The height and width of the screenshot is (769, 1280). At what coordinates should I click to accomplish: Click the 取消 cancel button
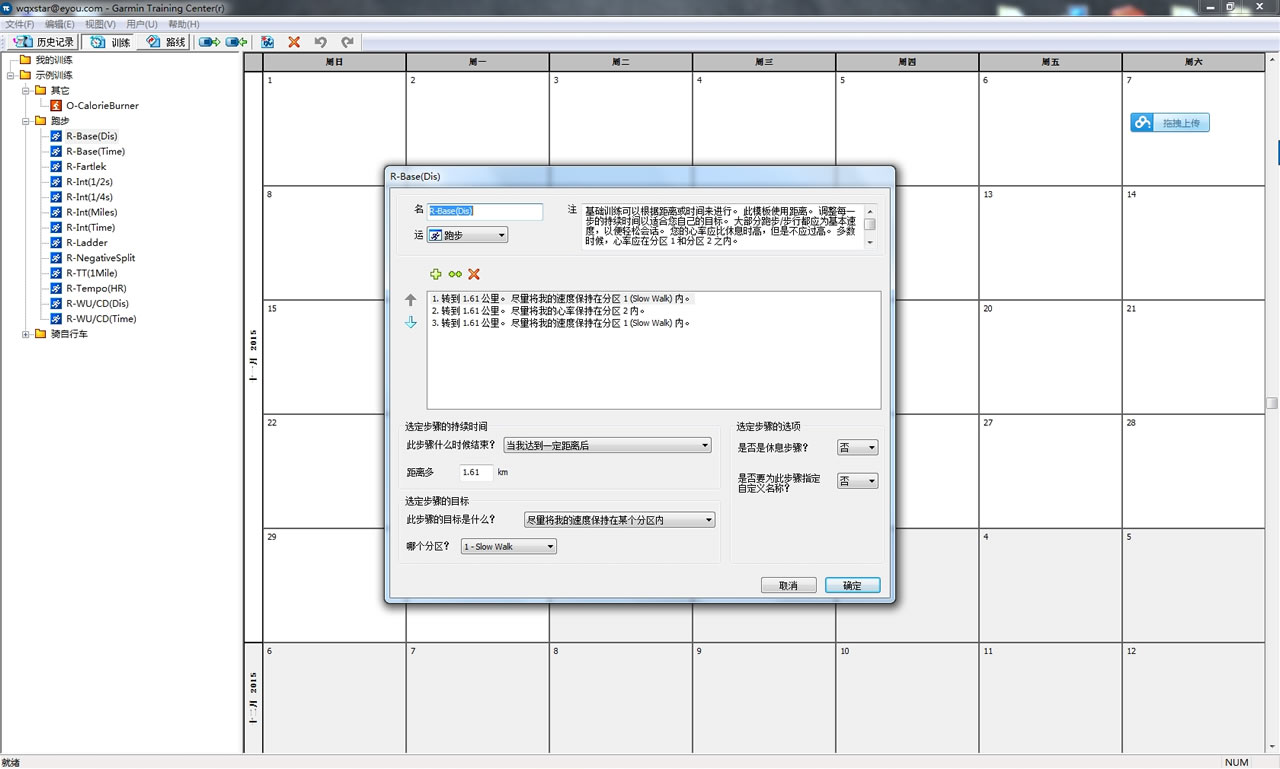[x=788, y=585]
